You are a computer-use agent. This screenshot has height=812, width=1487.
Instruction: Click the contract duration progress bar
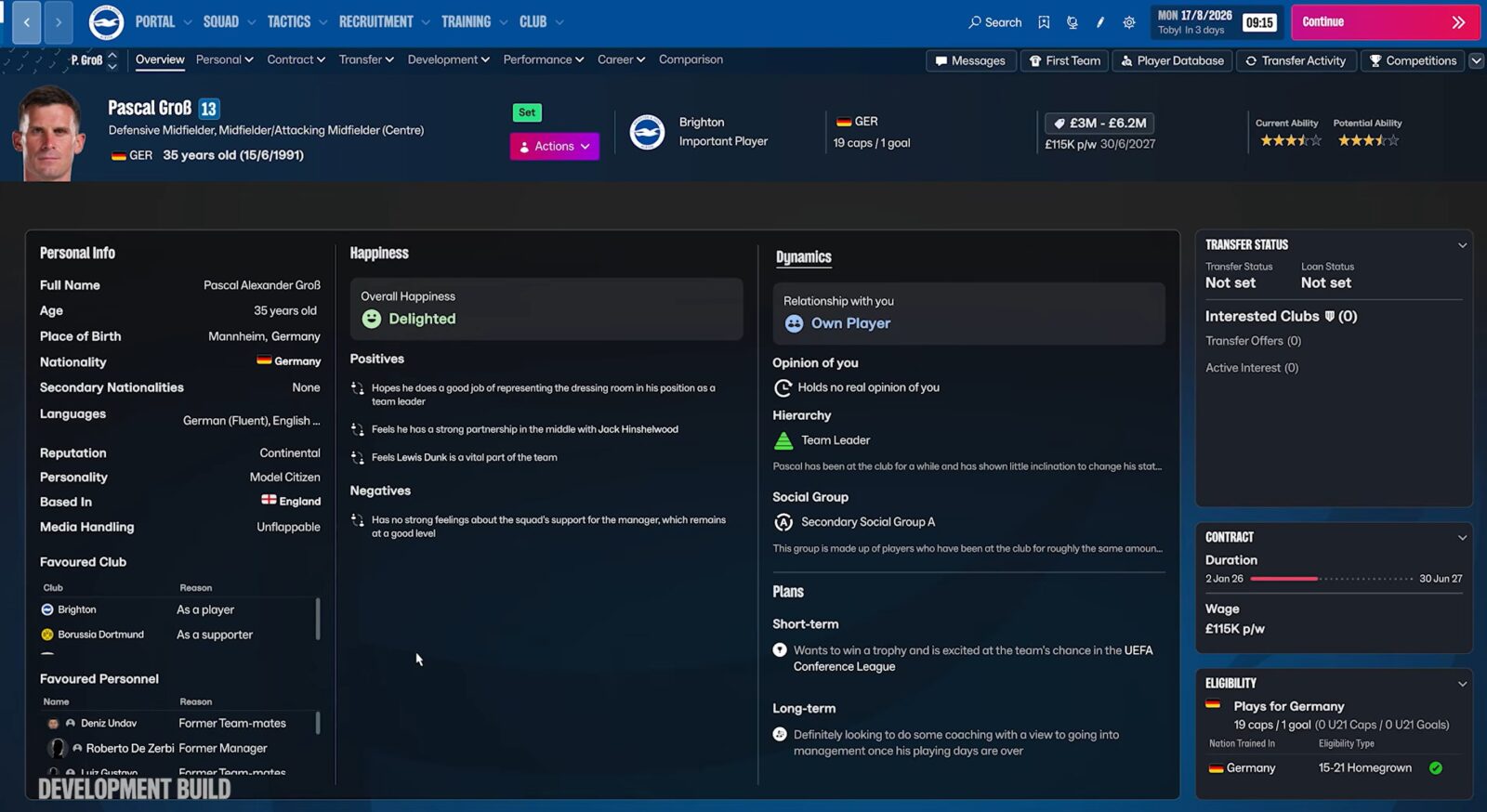[x=1331, y=579]
